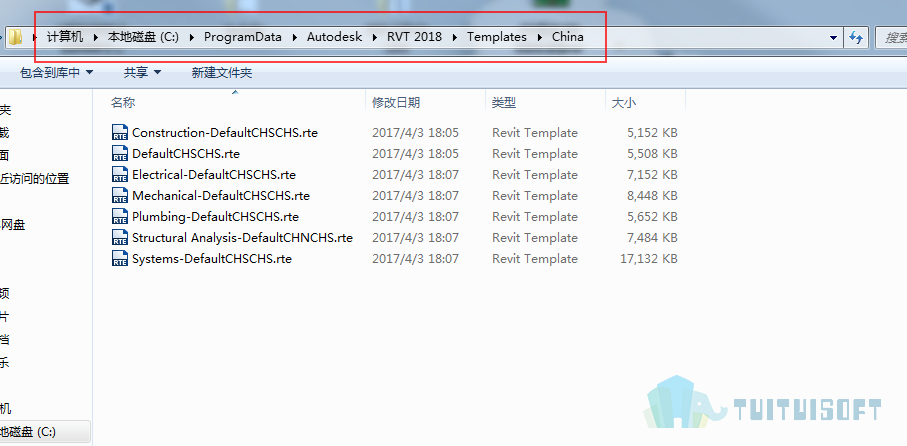The width and height of the screenshot is (907, 446).
Task: Sort by the 修改日期 column header
Action: coord(396,103)
